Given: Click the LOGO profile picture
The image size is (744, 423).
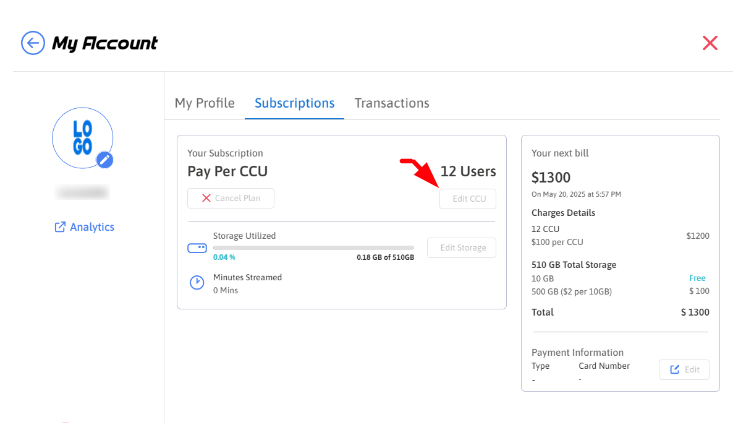Looking at the screenshot, I should [81, 137].
